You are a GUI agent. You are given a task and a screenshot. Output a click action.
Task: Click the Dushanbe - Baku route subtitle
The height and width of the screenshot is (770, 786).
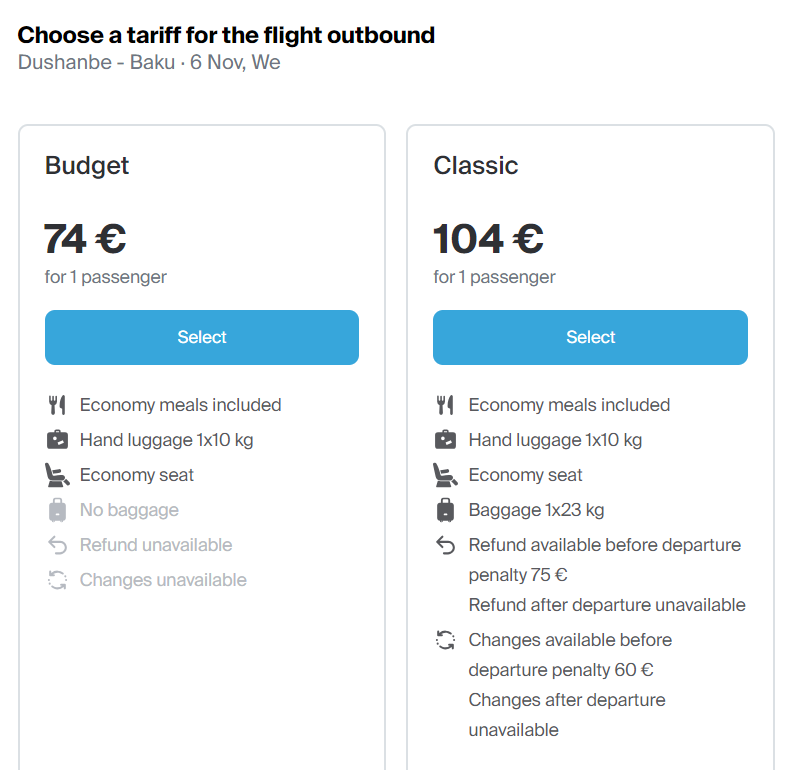click(149, 62)
